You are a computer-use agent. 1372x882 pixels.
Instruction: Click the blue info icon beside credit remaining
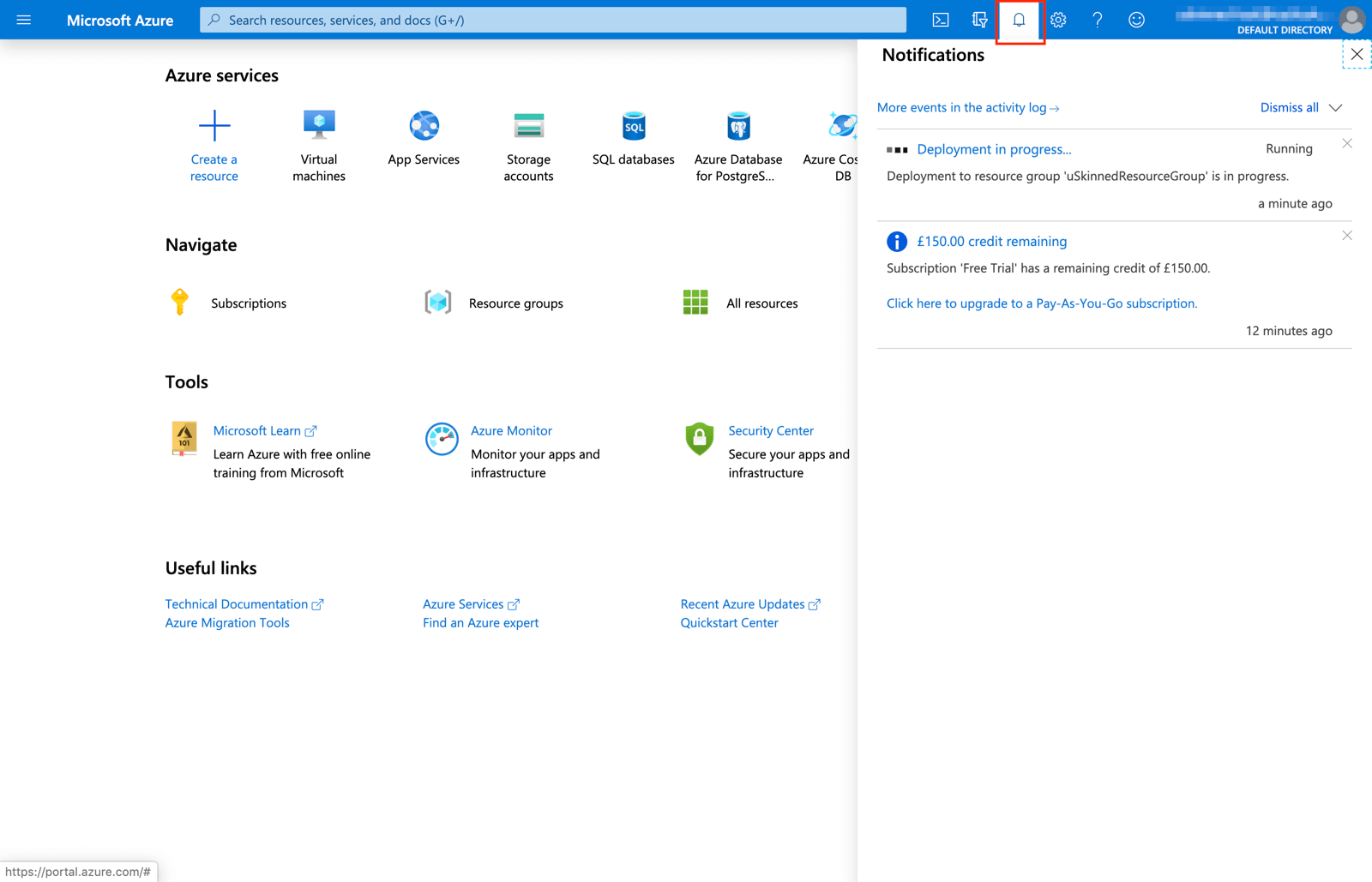click(x=897, y=242)
